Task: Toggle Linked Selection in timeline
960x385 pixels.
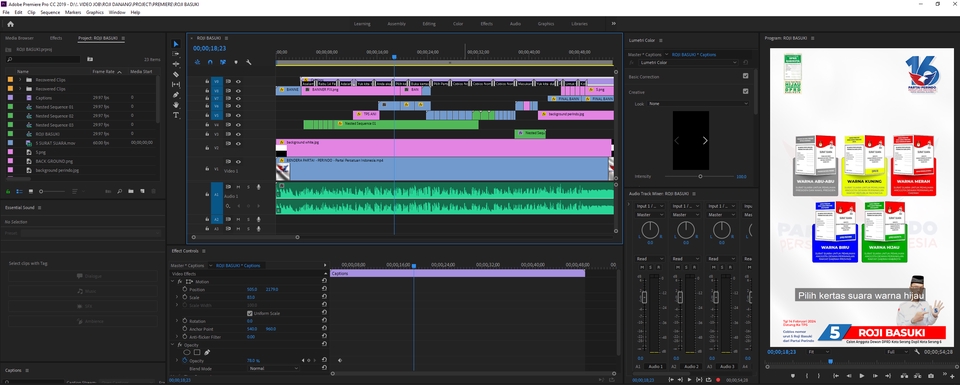Action: pyautogui.click(x=223, y=62)
